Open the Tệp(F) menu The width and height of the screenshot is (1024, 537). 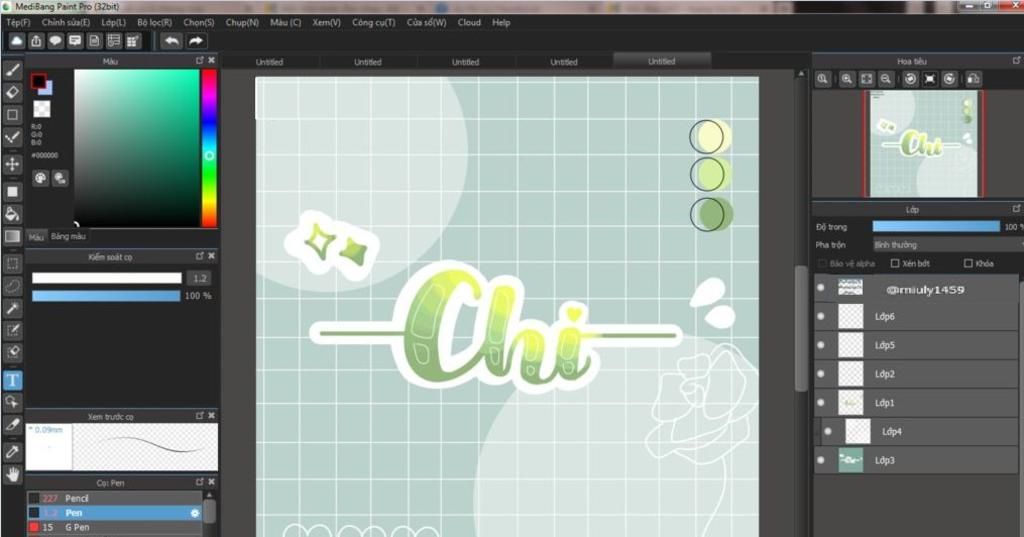pos(18,22)
